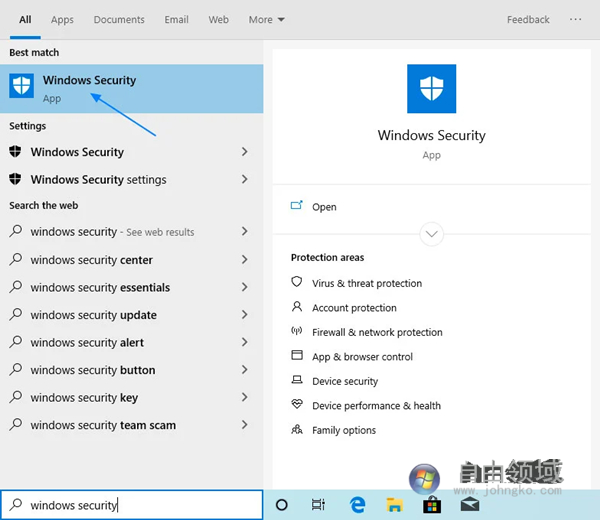600x520 pixels.
Task: Click Open to launch Windows Security
Action: point(324,207)
